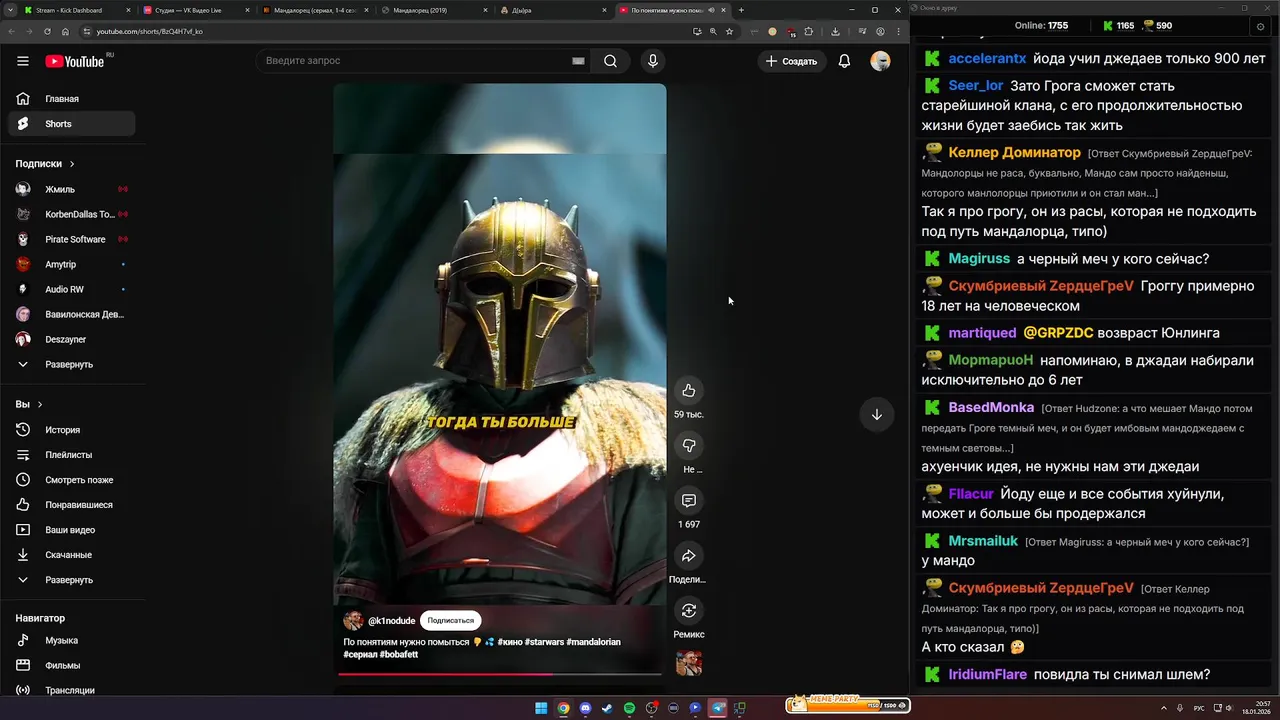Screen dimensions: 1280x720
Task: Open Смотреть позже in the sidebar
Action: (x=70, y=480)
